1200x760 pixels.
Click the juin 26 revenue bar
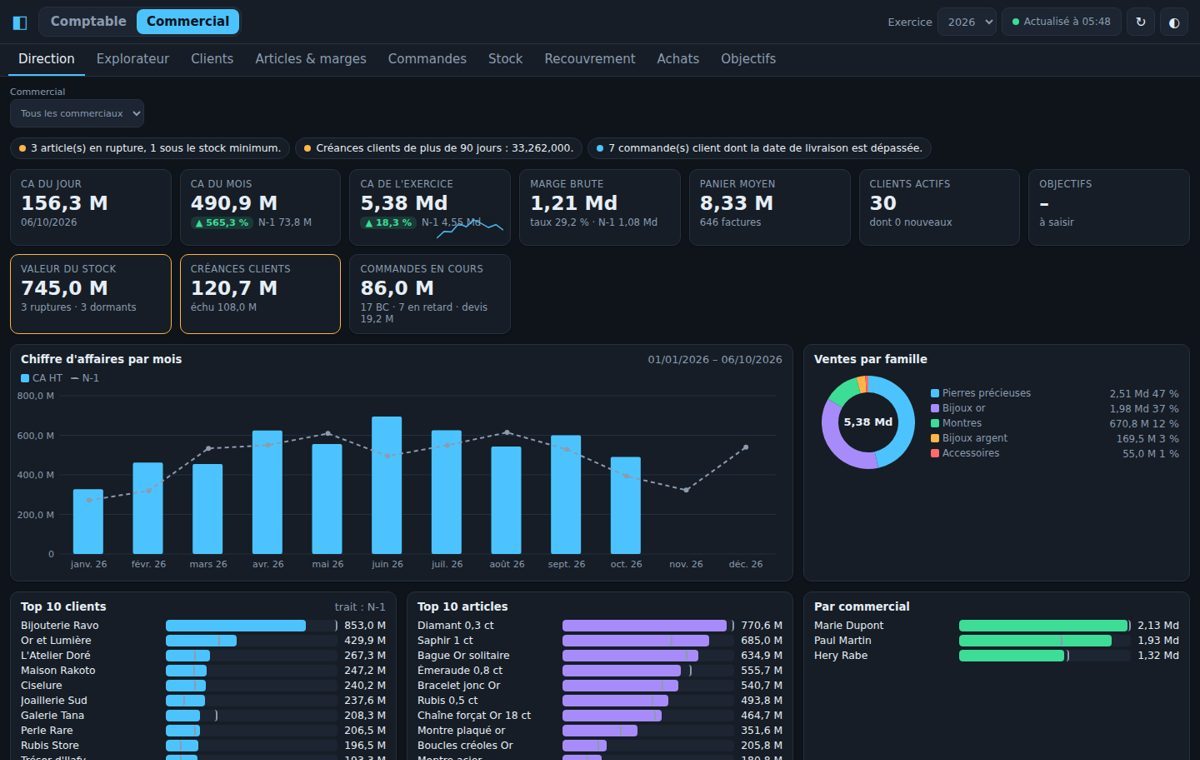[387, 485]
